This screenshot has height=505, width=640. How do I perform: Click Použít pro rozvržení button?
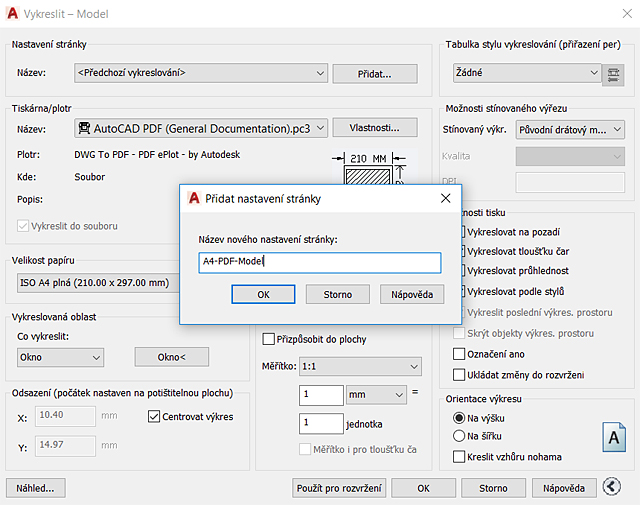pyautogui.click(x=339, y=488)
